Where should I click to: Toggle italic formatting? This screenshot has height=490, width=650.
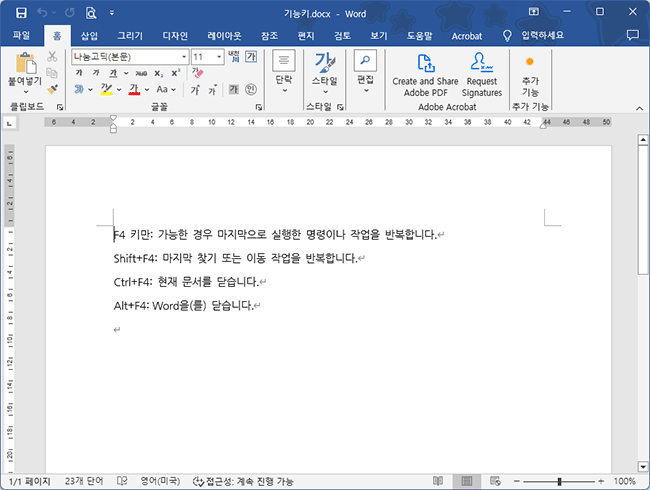pos(96,73)
